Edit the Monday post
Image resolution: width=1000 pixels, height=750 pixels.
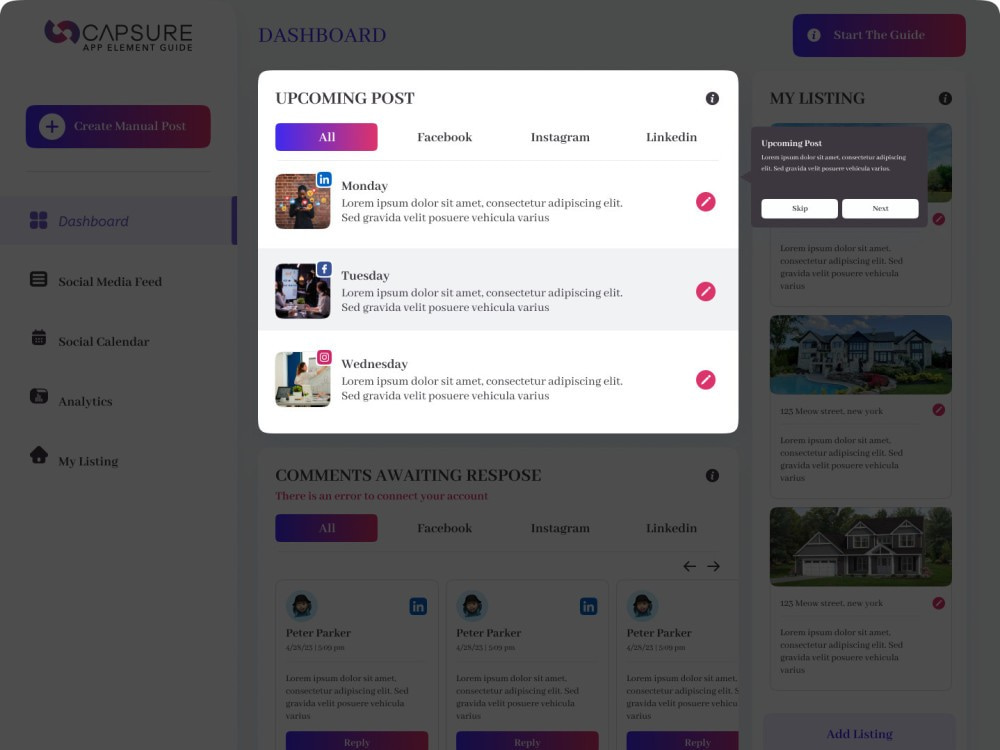(705, 202)
